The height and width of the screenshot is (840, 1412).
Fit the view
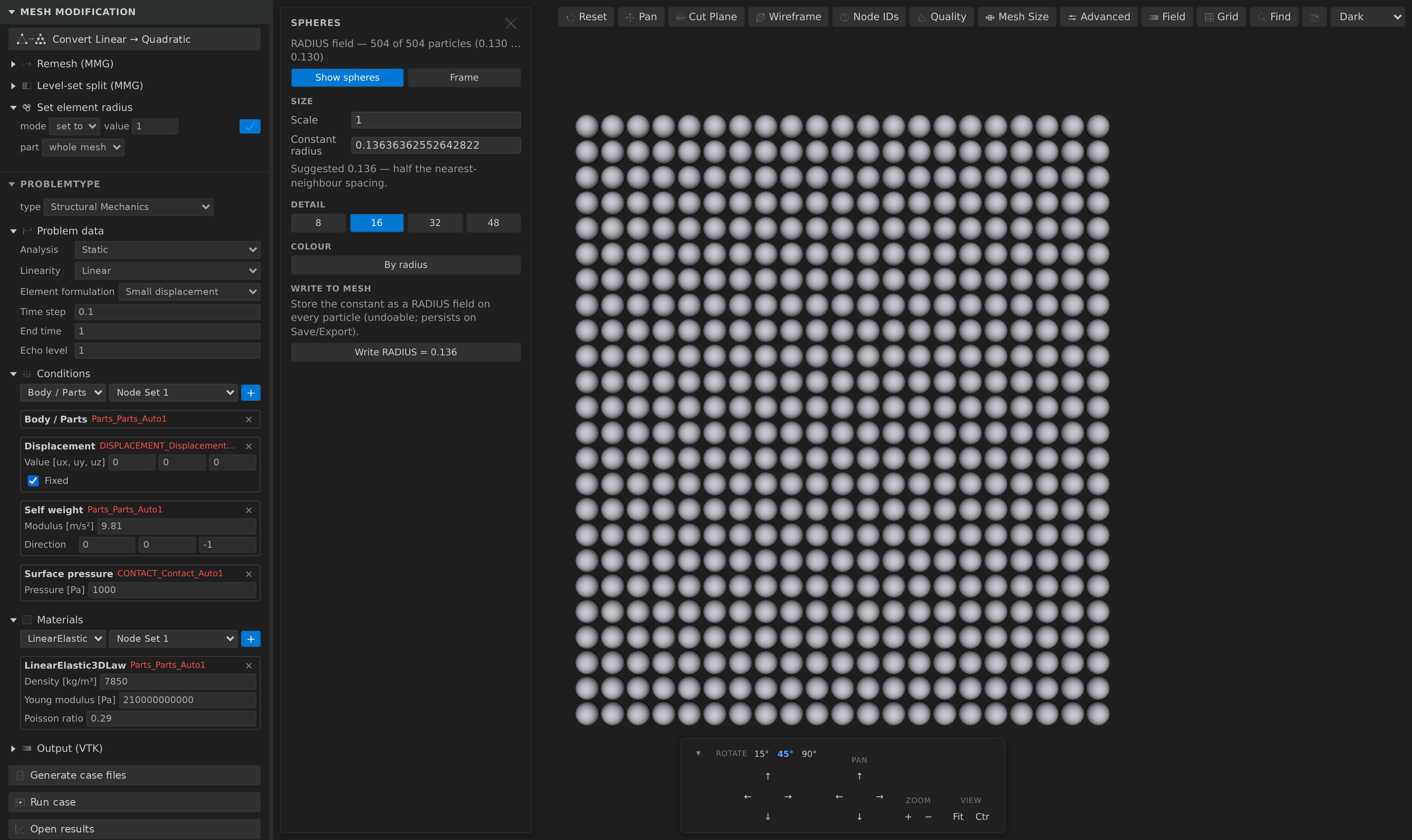pos(958,817)
